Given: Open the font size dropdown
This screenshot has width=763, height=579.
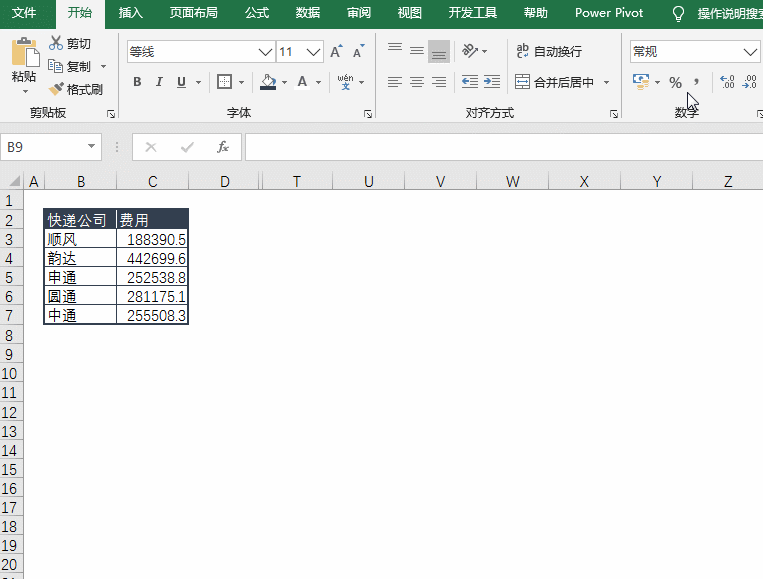Looking at the screenshot, I should [314, 52].
